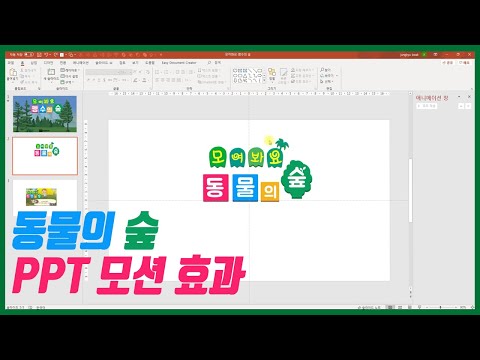Image resolution: width=480 pixels, height=360 pixels.
Task: Open the Shape Fill option
Action: click(x=302, y=70)
